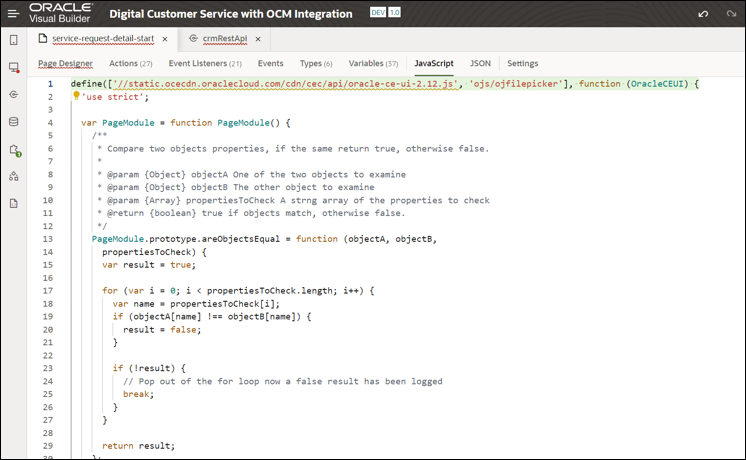Click 'var result = true;' line

pyautogui.click(x=149, y=265)
